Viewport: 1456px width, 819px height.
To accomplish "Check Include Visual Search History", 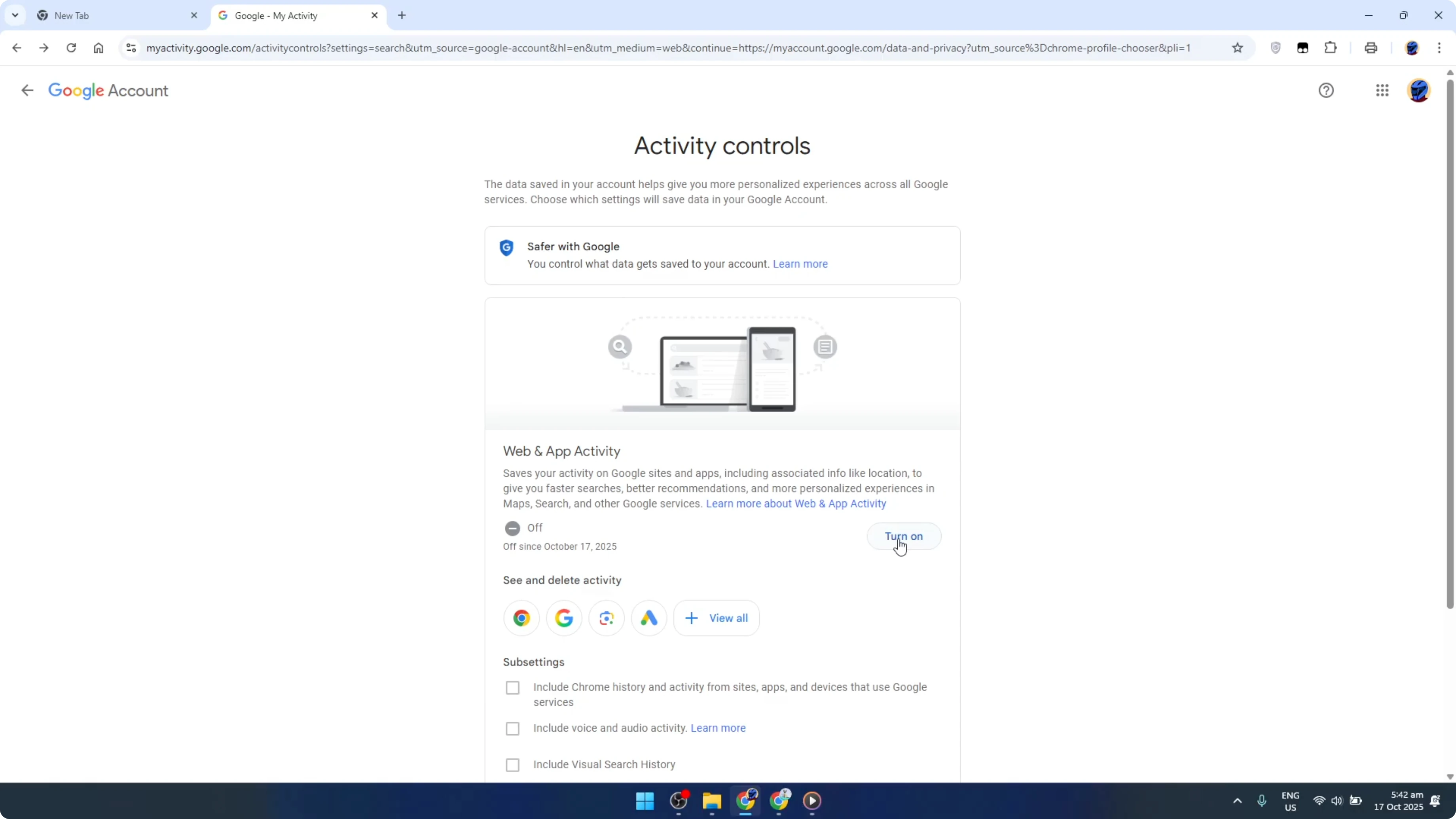I will click(513, 764).
